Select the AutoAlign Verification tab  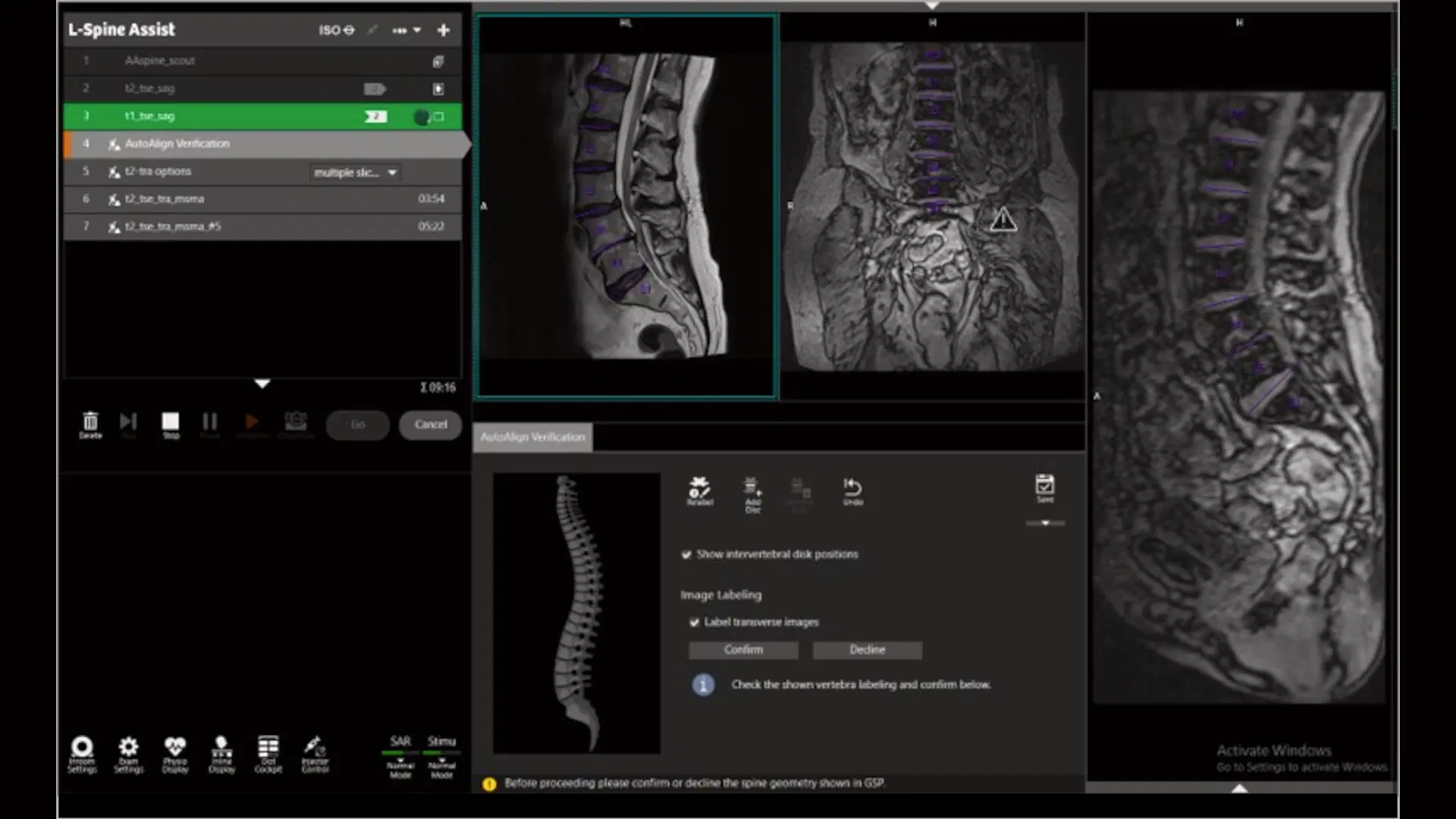(532, 437)
